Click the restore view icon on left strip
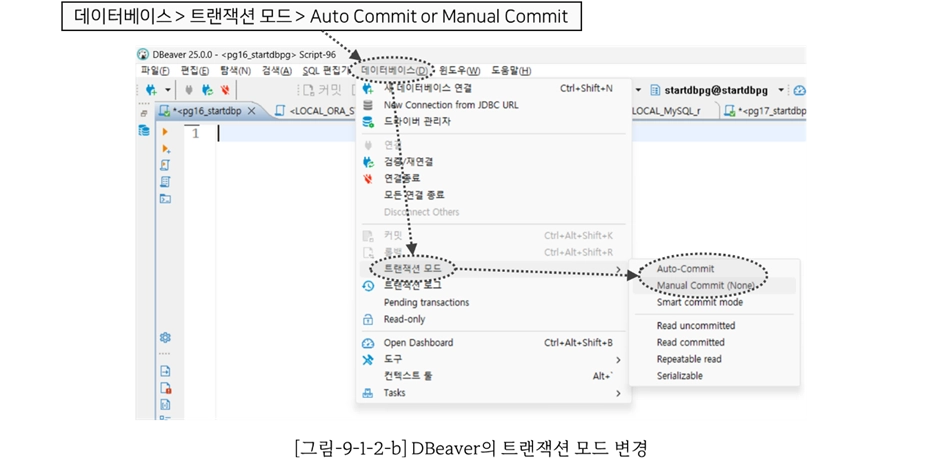The width and height of the screenshot is (942, 471). point(144,113)
